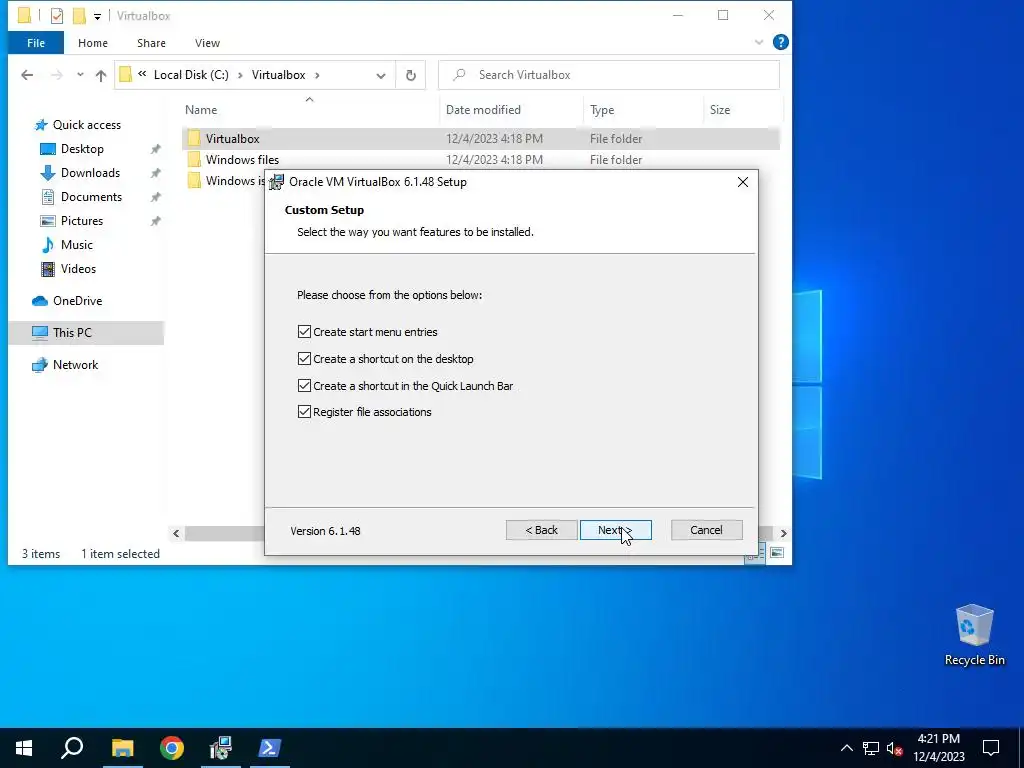Expand chevron after Local Disk (C:)
1024x768 pixels.
(x=240, y=75)
